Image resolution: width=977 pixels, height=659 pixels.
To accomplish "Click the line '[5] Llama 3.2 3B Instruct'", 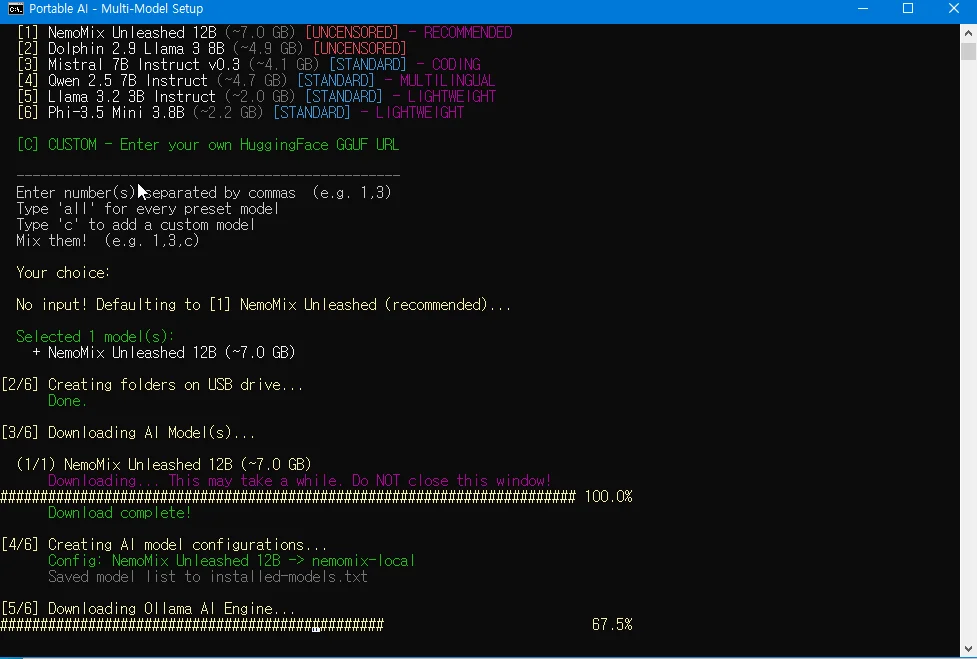I will tap(256, 97).
